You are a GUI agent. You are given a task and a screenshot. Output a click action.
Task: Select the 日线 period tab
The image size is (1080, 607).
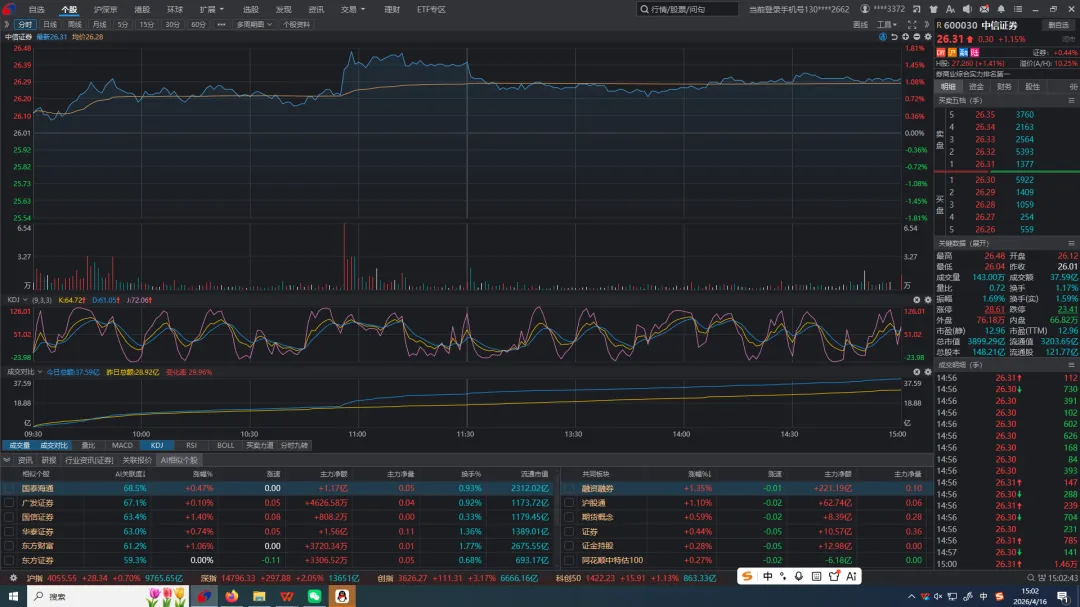50,24
